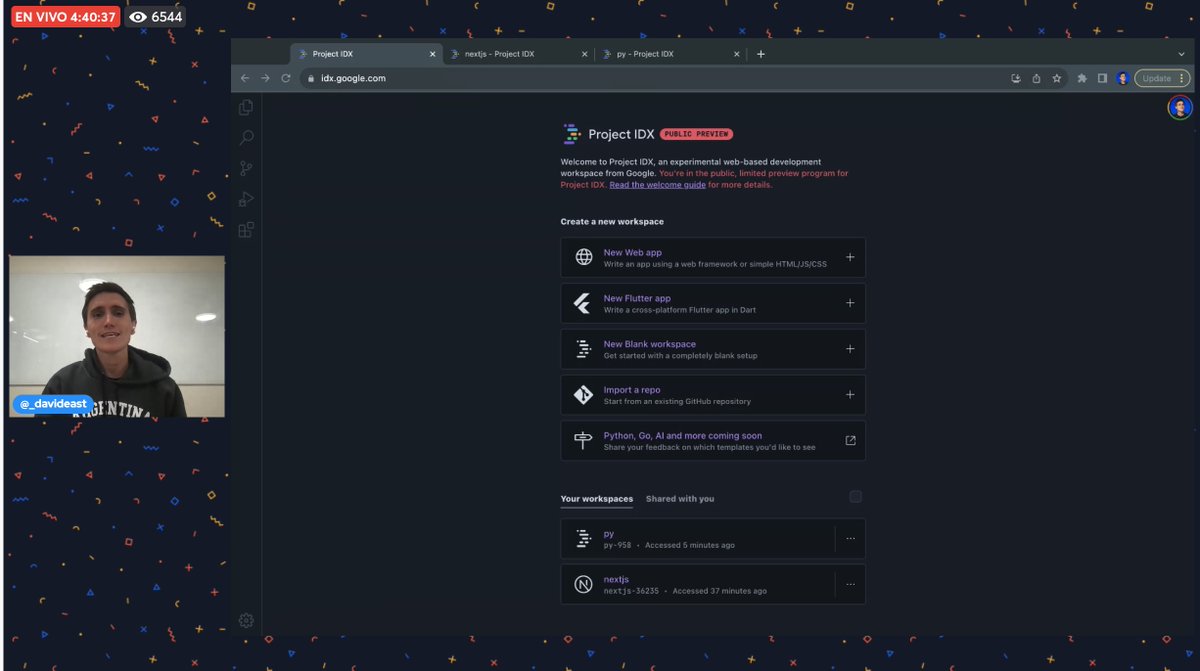Open a new browser tab with plus button
1200x671 pixels.
[761, 54]
